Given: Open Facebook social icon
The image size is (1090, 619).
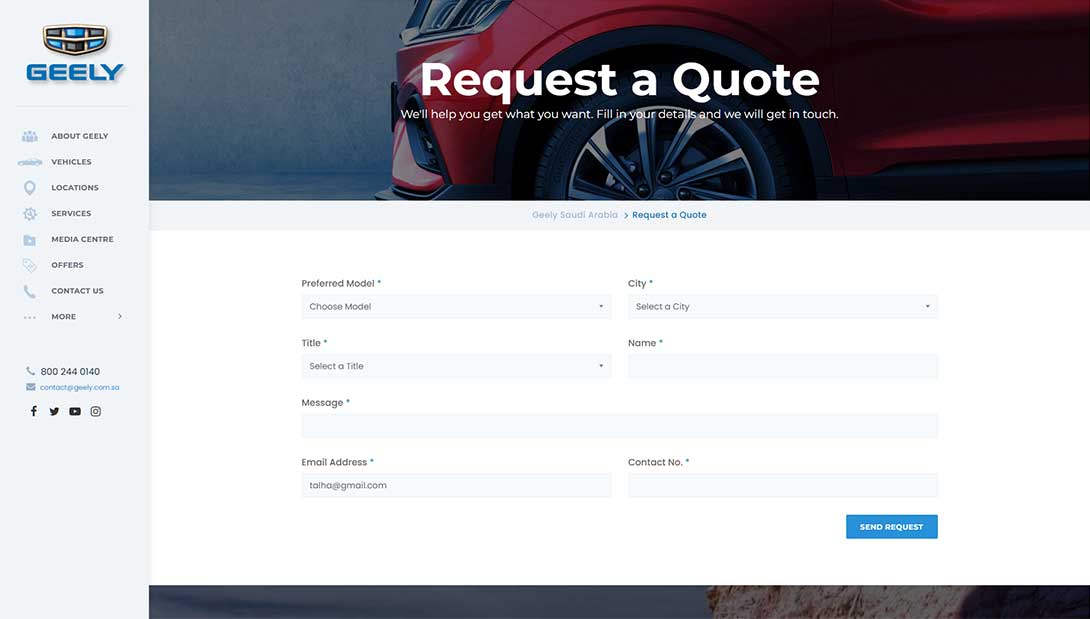Looking at the screenshot, I should coord(33,411).
